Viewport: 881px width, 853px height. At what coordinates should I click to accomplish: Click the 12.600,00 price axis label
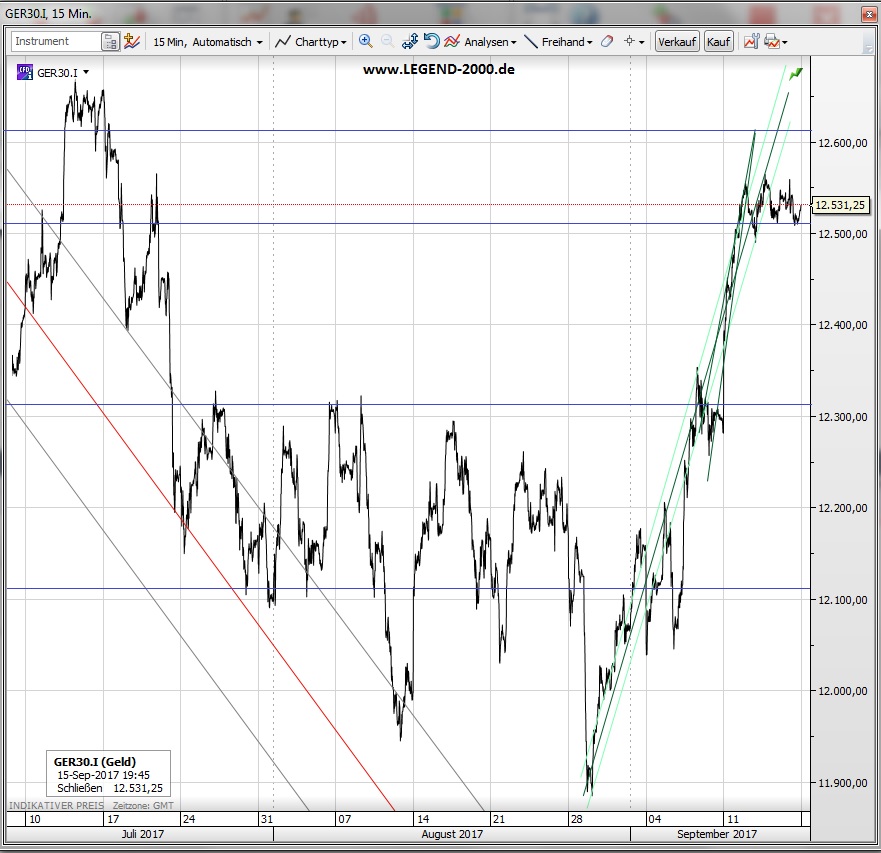coord(842,143)
